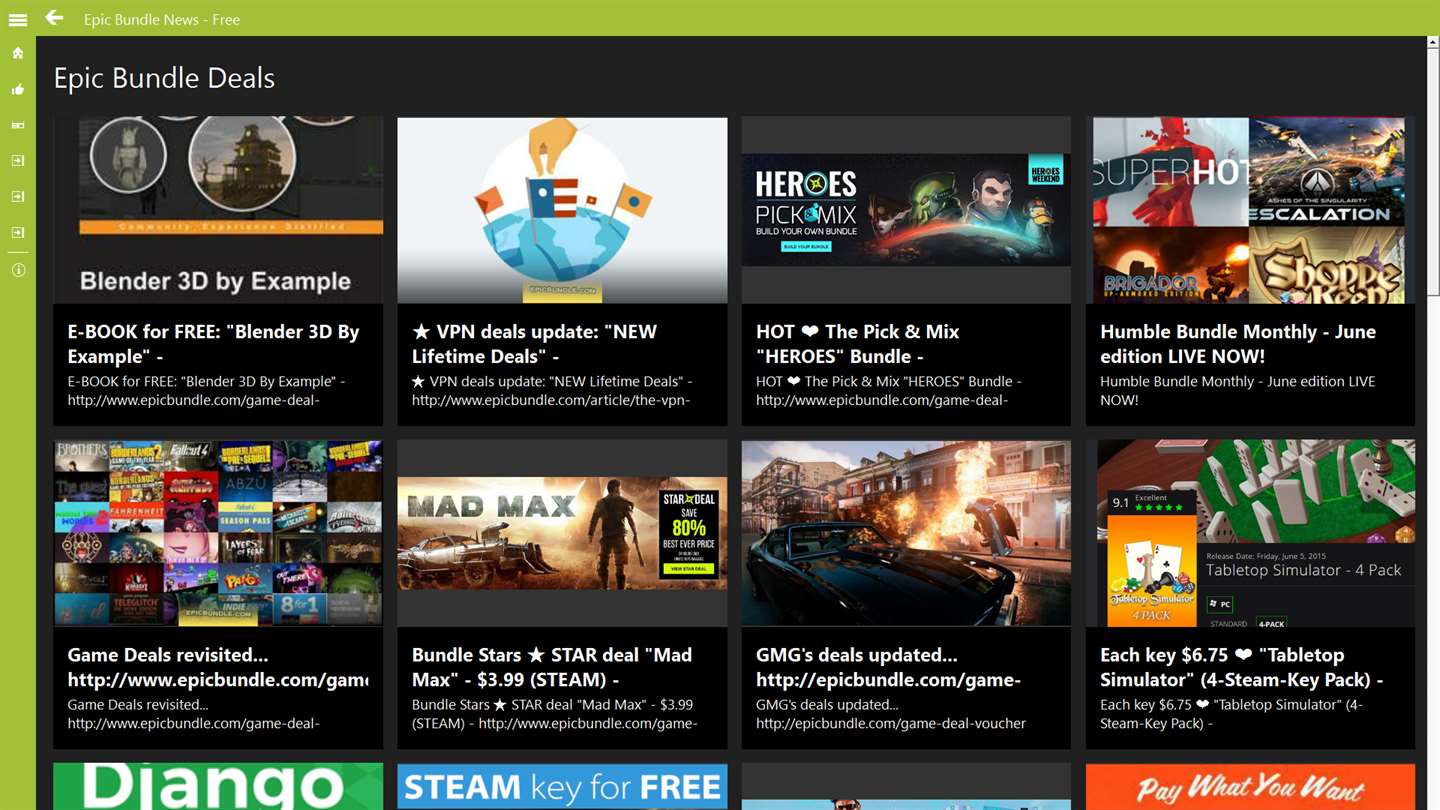Go back with the arrow button
Screen dimensions: 1440x810
[54, 18]
